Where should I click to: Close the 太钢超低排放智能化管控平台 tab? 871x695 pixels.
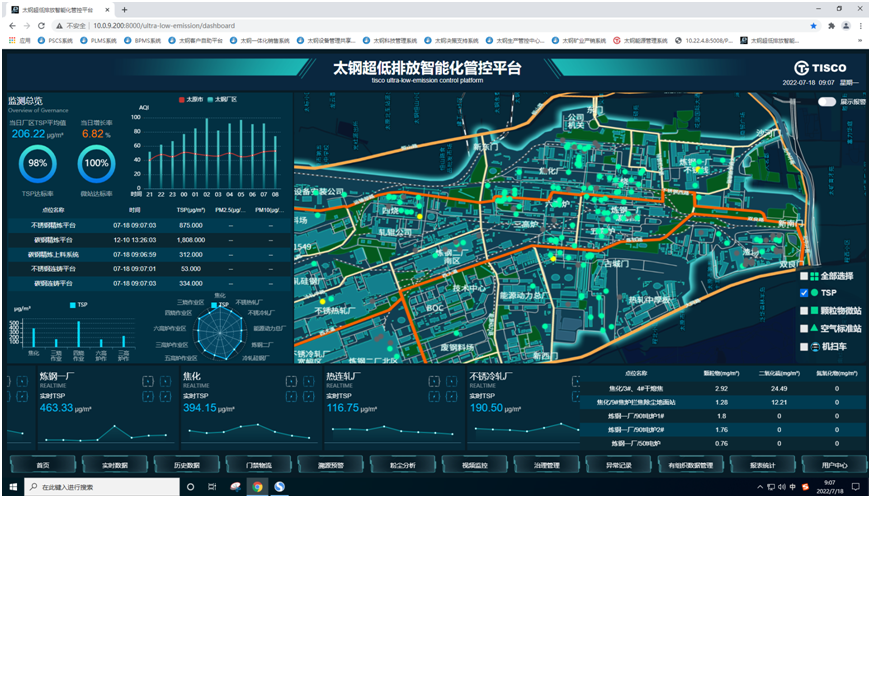tap(107, 9)
